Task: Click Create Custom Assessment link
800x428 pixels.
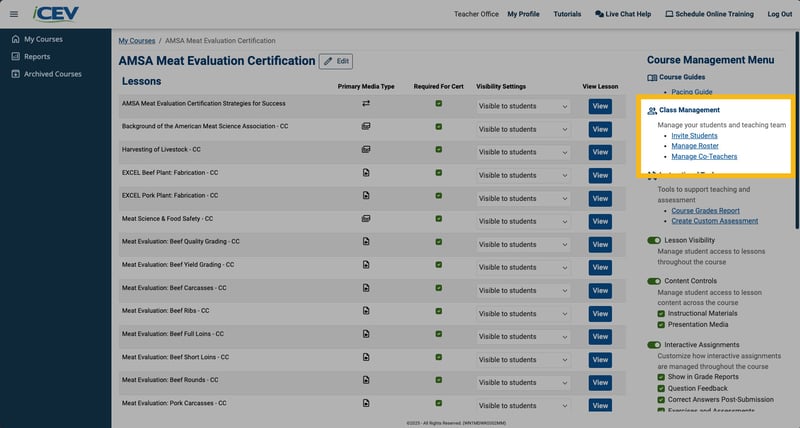Action: pyautogui.click(x=714, y=221)
